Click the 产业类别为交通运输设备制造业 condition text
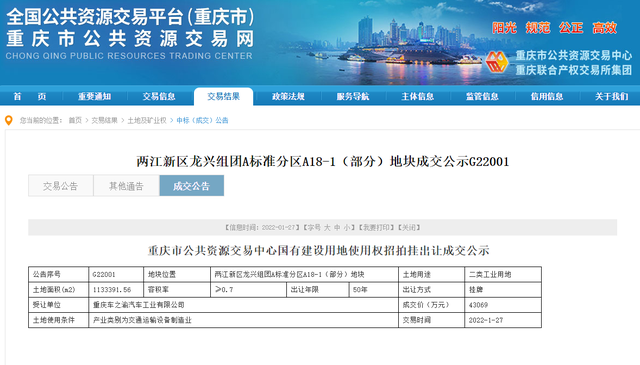 pos(142,320)
